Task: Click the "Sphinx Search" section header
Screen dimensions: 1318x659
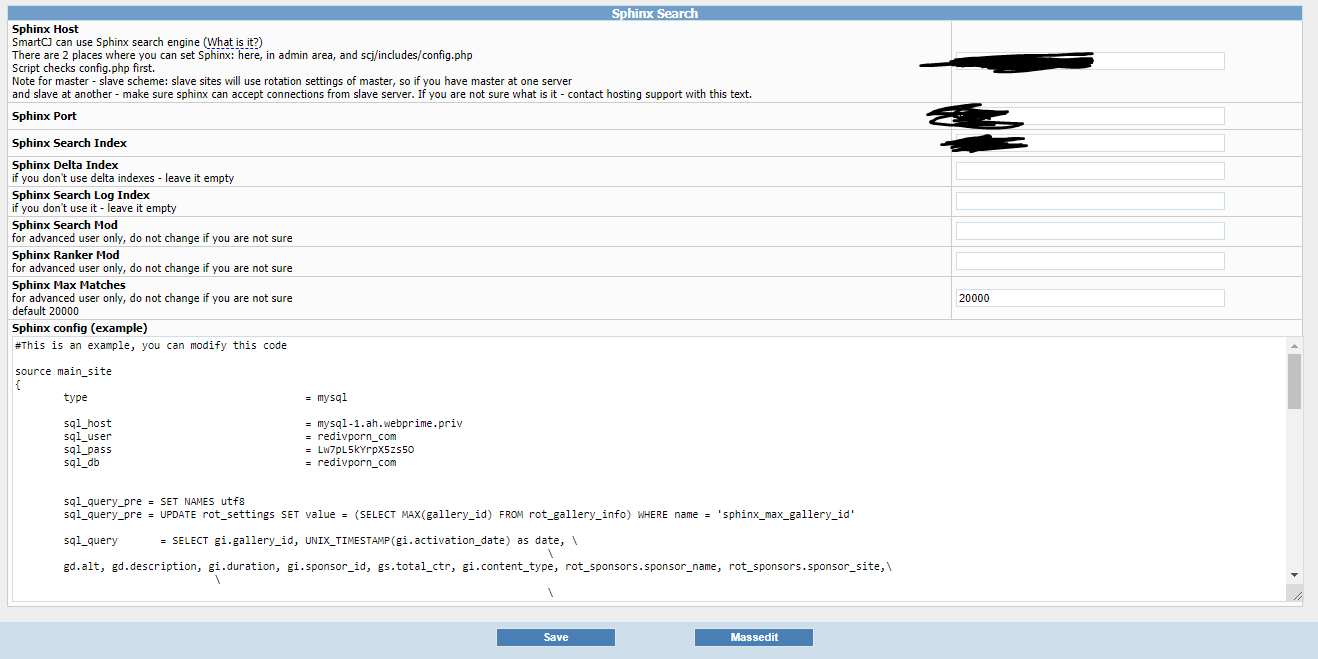Action: coord(655,13)
